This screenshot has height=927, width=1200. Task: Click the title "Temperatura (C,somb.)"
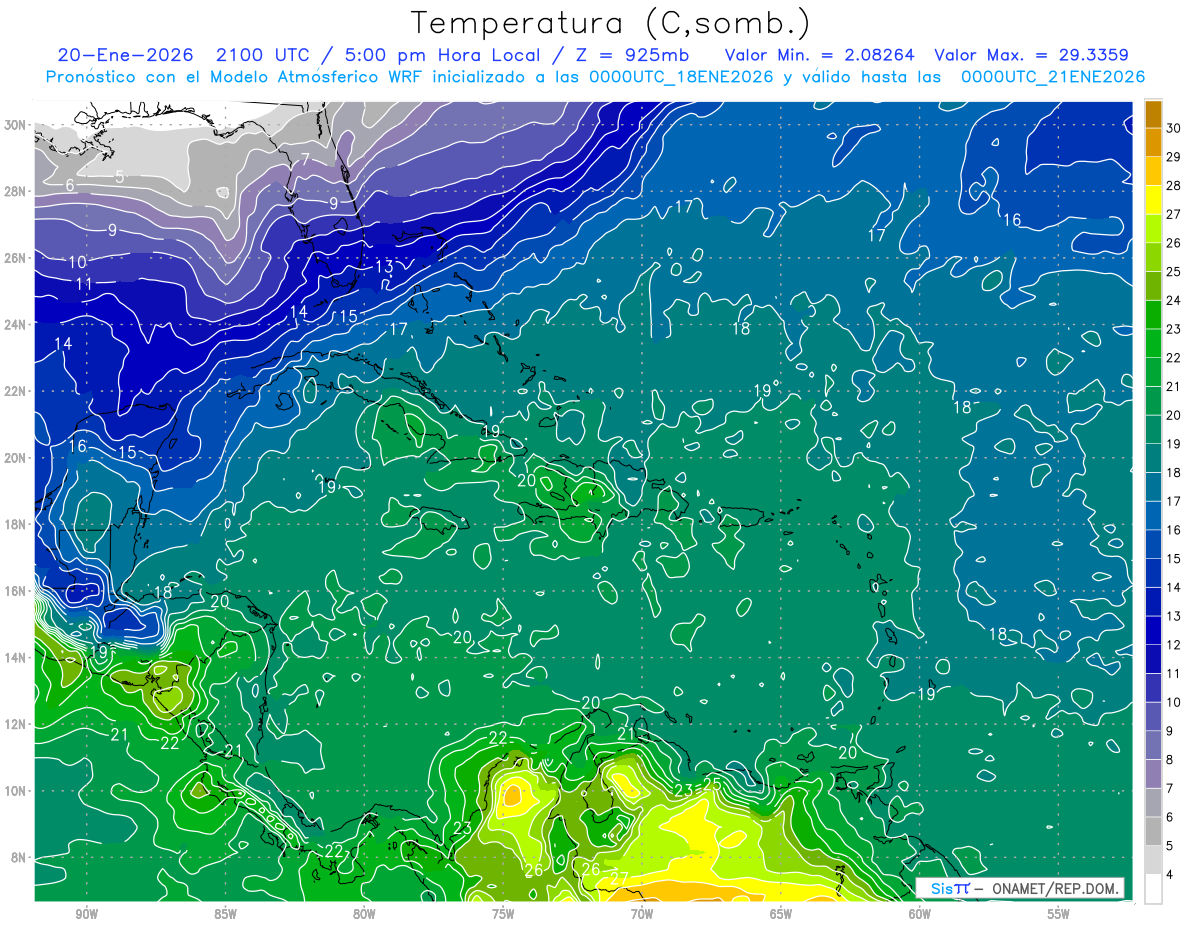[x=611, y=23]
